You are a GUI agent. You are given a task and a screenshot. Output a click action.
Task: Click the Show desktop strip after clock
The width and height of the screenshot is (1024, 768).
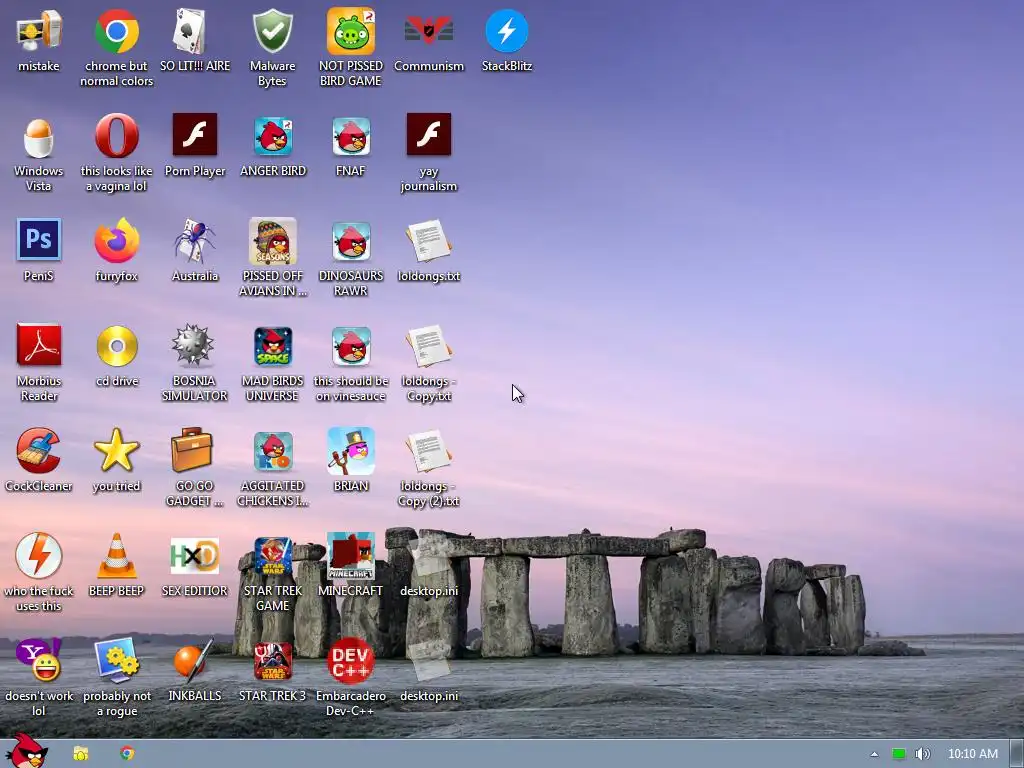1016,754
